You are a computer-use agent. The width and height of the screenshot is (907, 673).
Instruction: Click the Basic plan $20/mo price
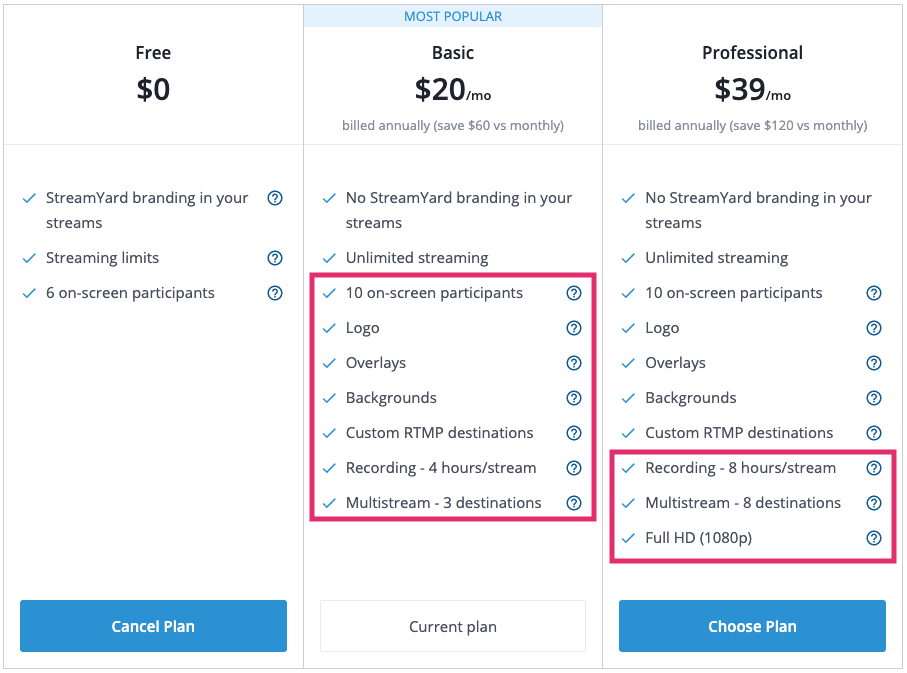point(453,91)
